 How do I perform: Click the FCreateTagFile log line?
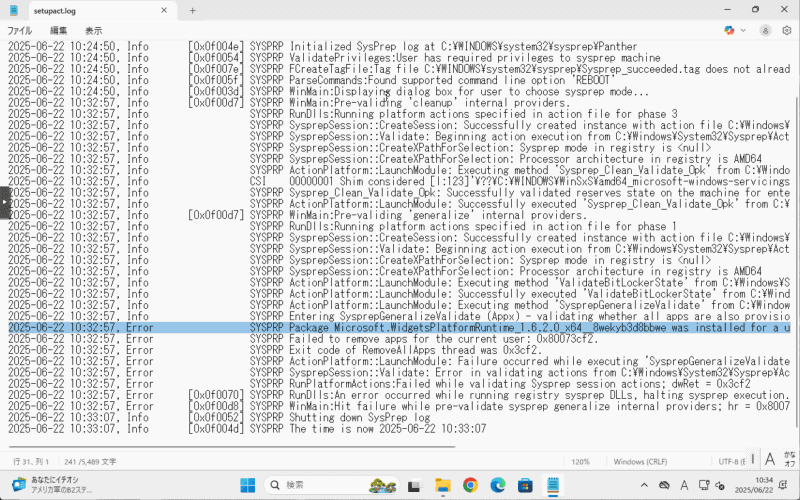pyautogui.click(x=399, y=69)
